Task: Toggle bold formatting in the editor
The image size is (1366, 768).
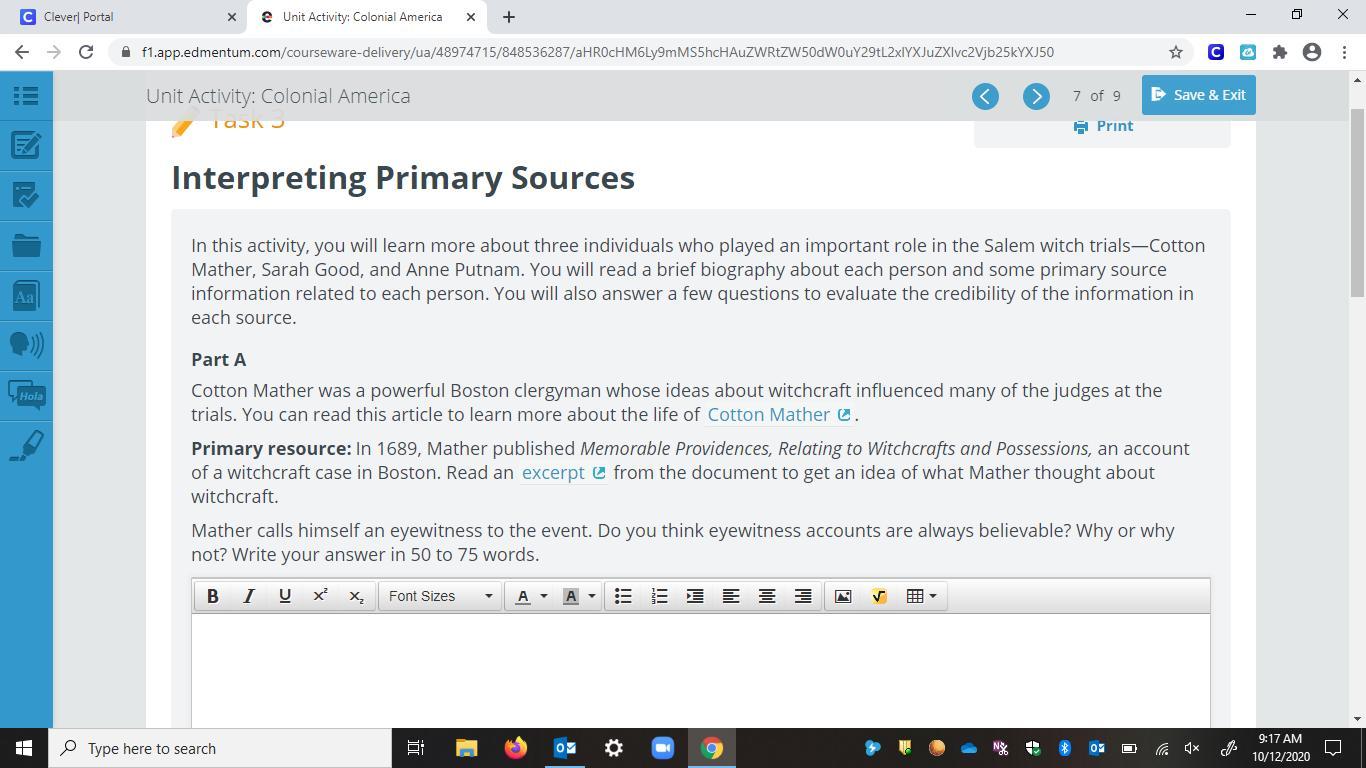Action: tap(212, 596)
